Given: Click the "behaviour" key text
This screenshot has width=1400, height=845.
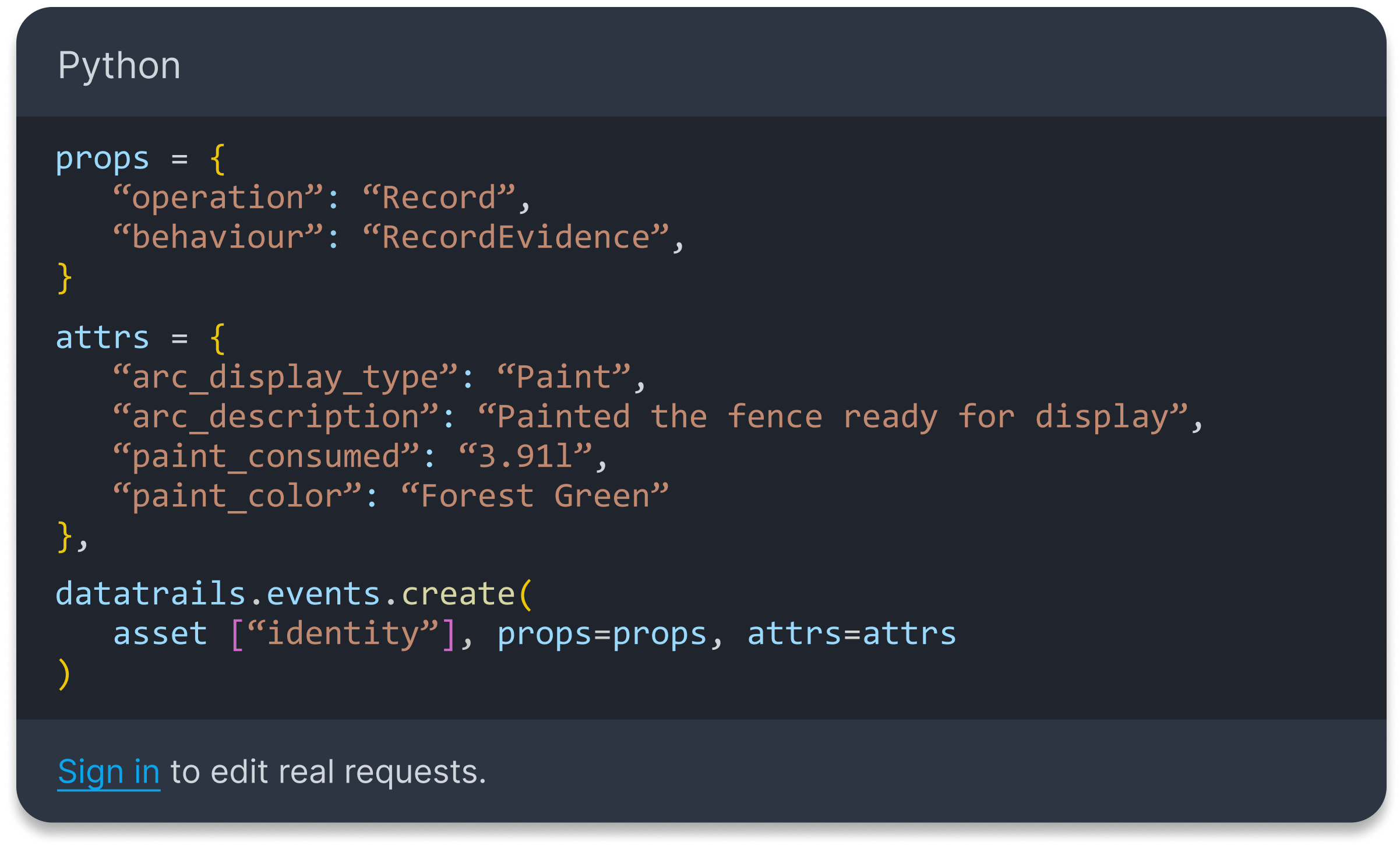Looking at the screenshot, I should coord(218,237).
